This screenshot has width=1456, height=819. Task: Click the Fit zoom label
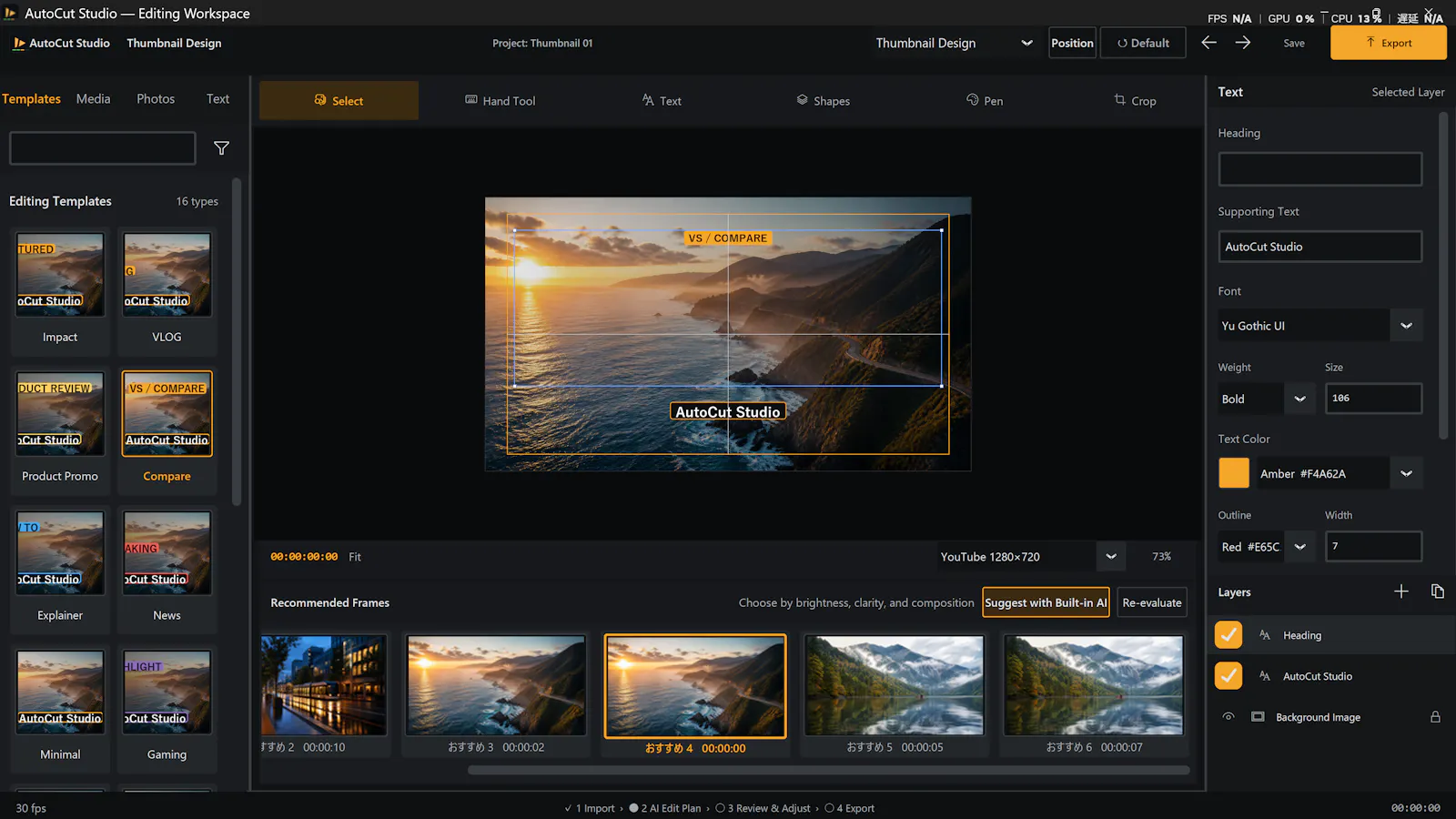tap(355, 557)
